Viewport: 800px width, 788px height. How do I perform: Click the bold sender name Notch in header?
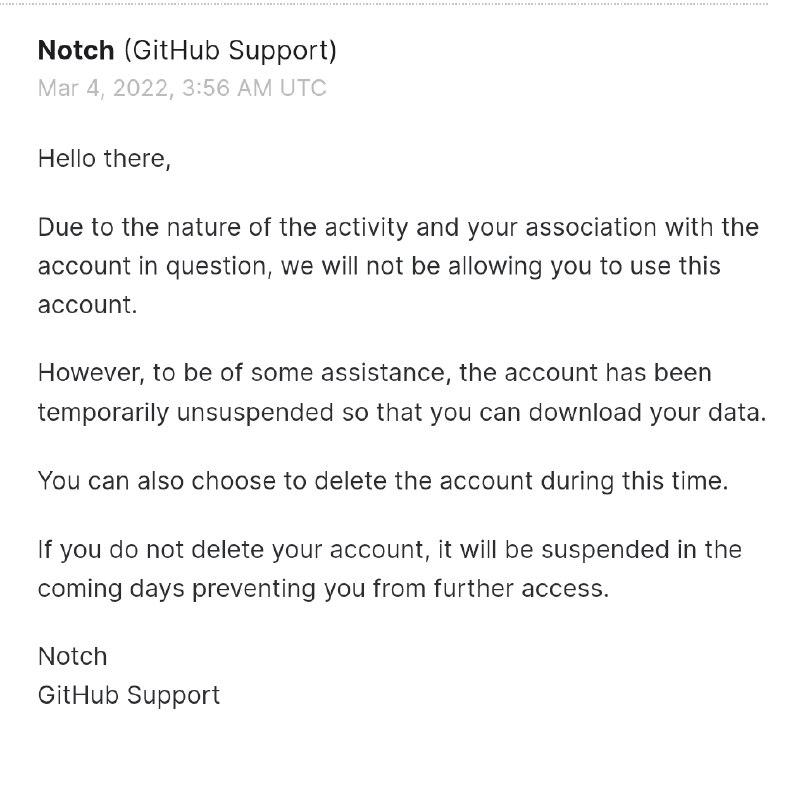point(75,49)
